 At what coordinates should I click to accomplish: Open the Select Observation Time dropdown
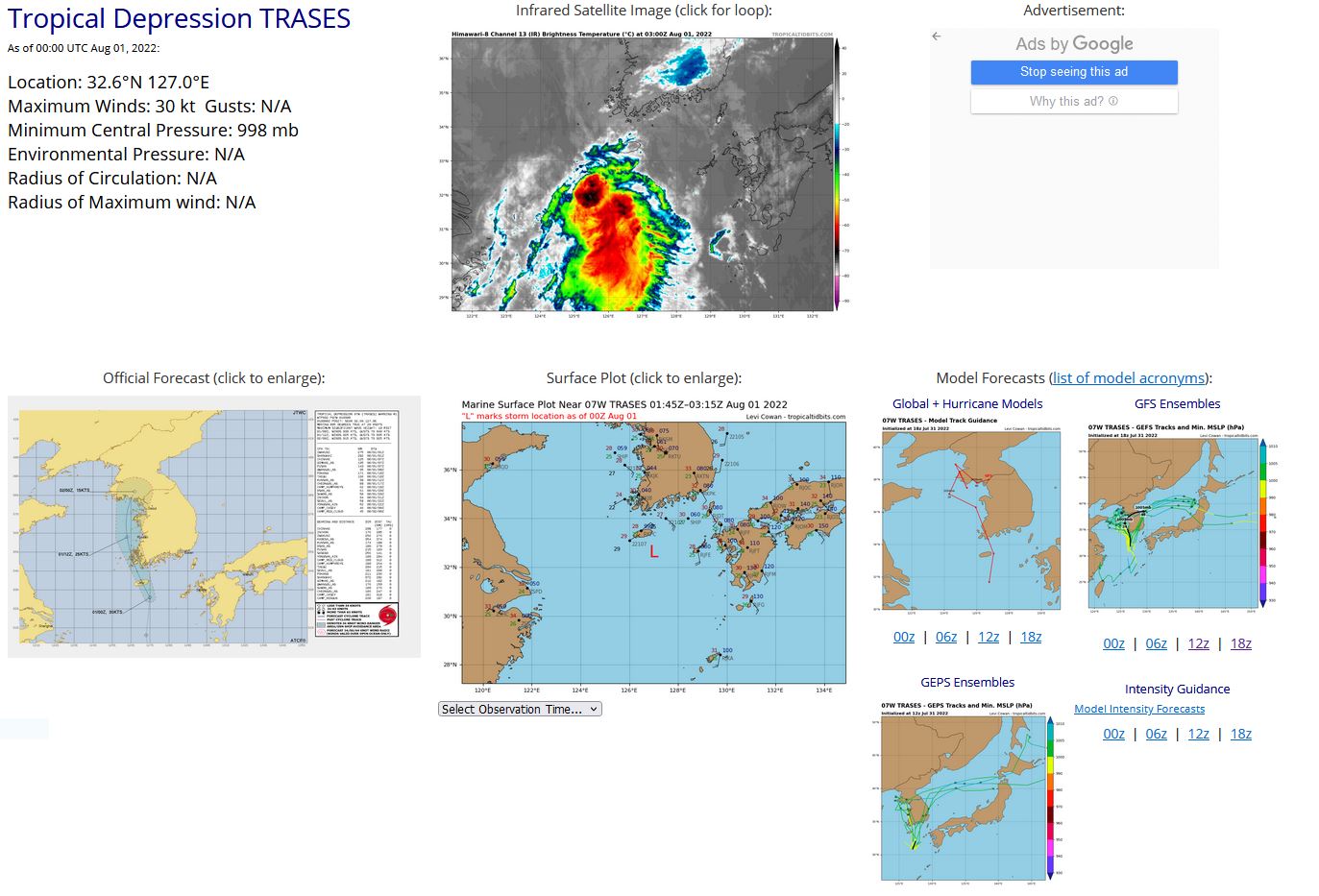pyautogui.click(x=520, y=709)
